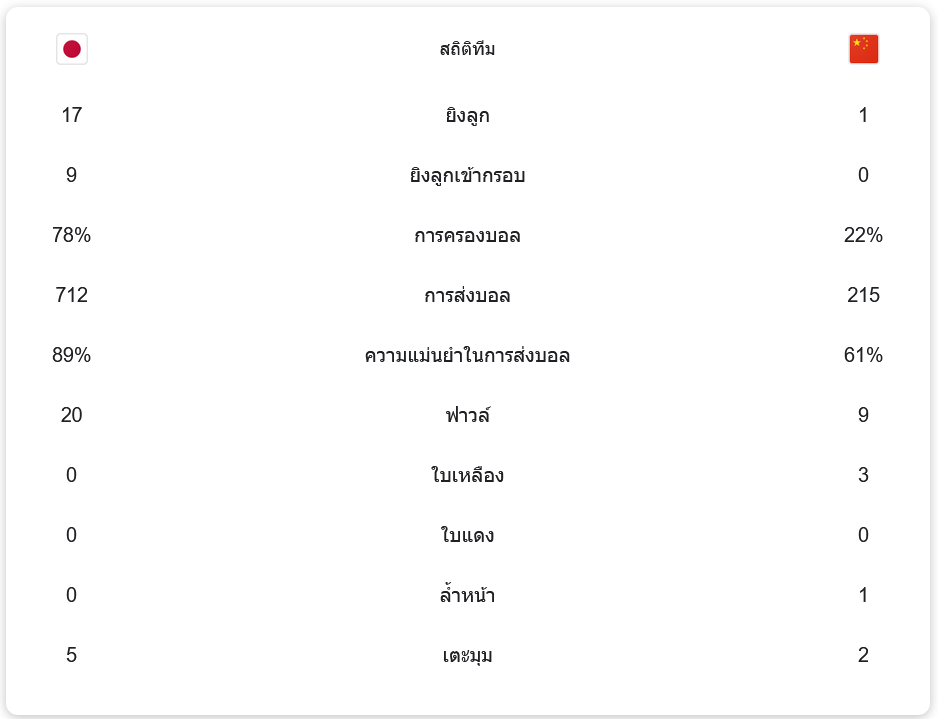Click the ฟาวล์ stat label
Image resolution: width=938 pixels, height=719 pixels.
(467, 415)
